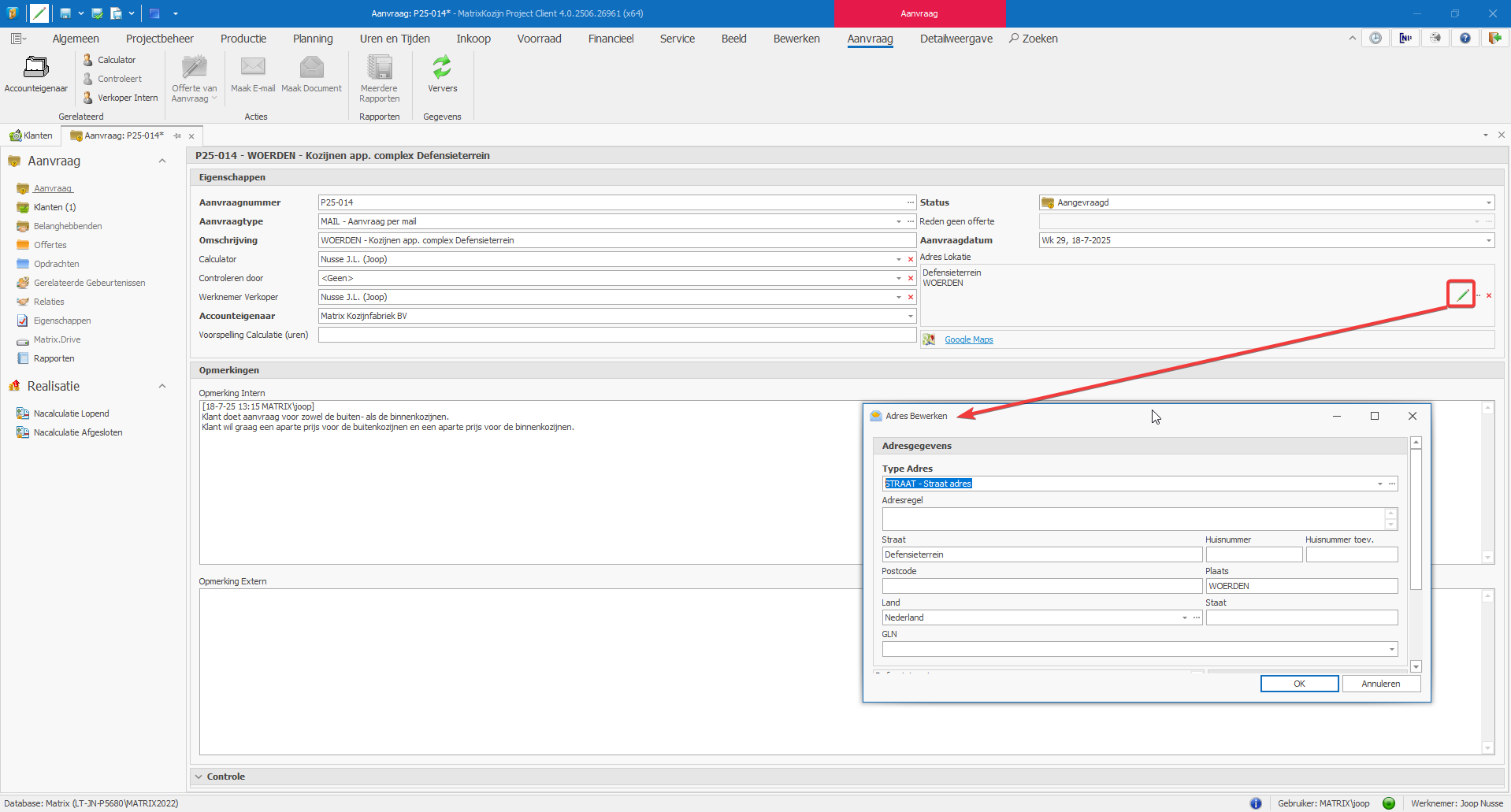Click Verkoper Intern ribbon item
The height and width of the screenshot is (812, 1511).
121,98
